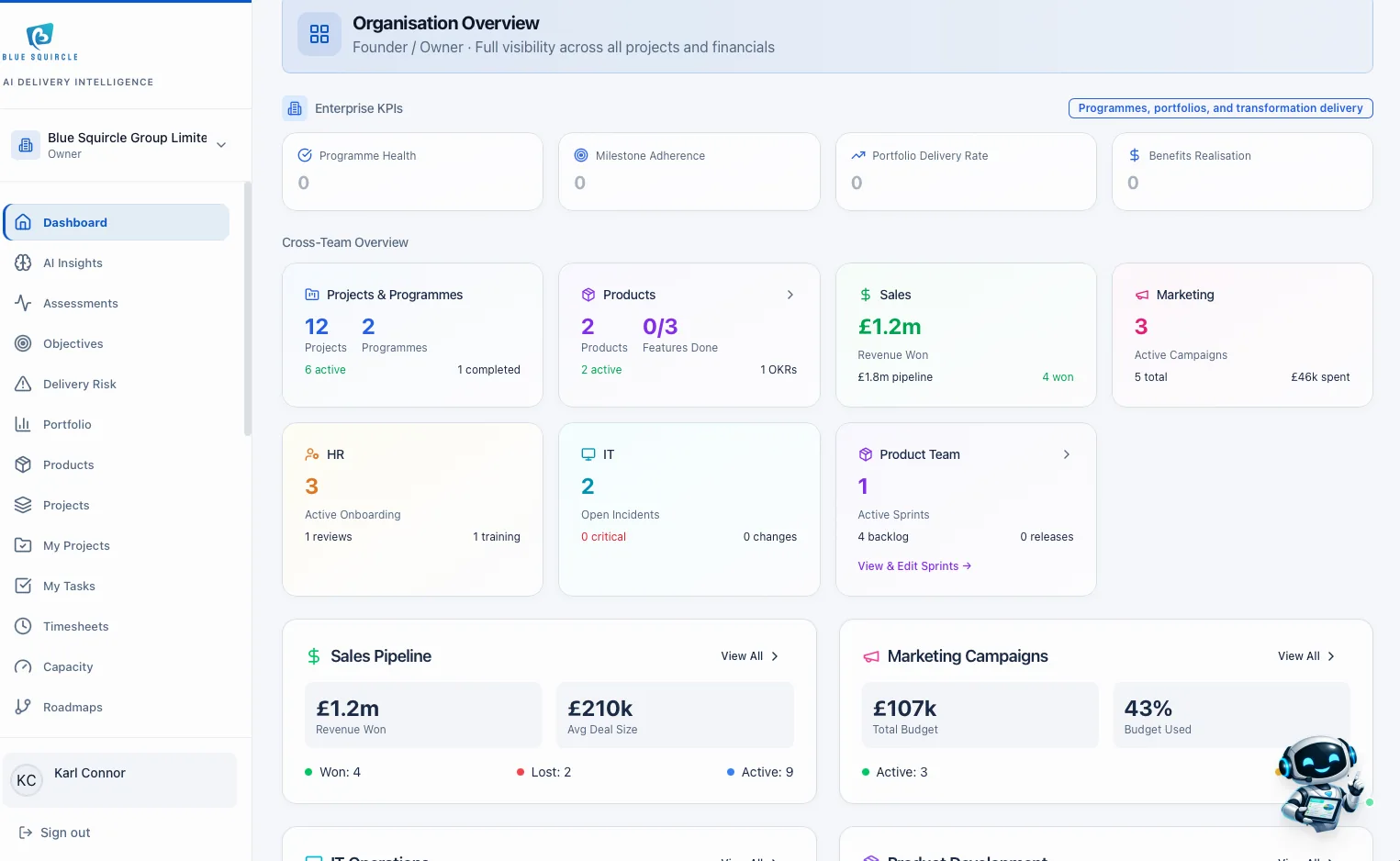The image size is (1400, 861).
Task: Click the Timesheets clock icon
Action: pyautogui.click(x=24, y=626)
